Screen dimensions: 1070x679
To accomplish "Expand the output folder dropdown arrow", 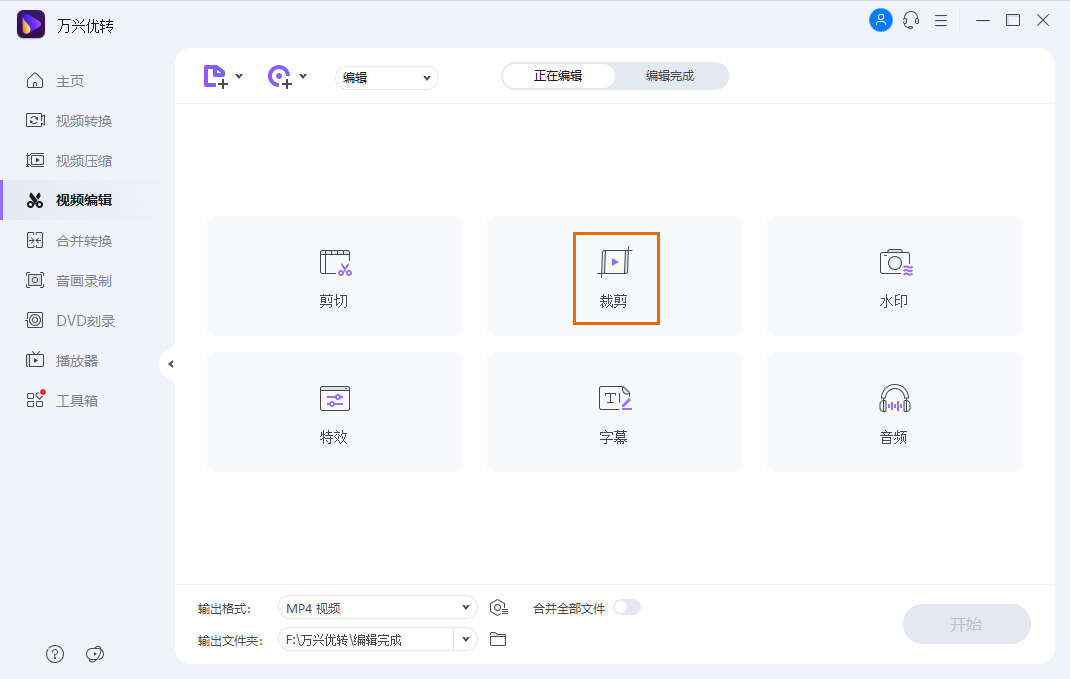I will coord(465,639).
